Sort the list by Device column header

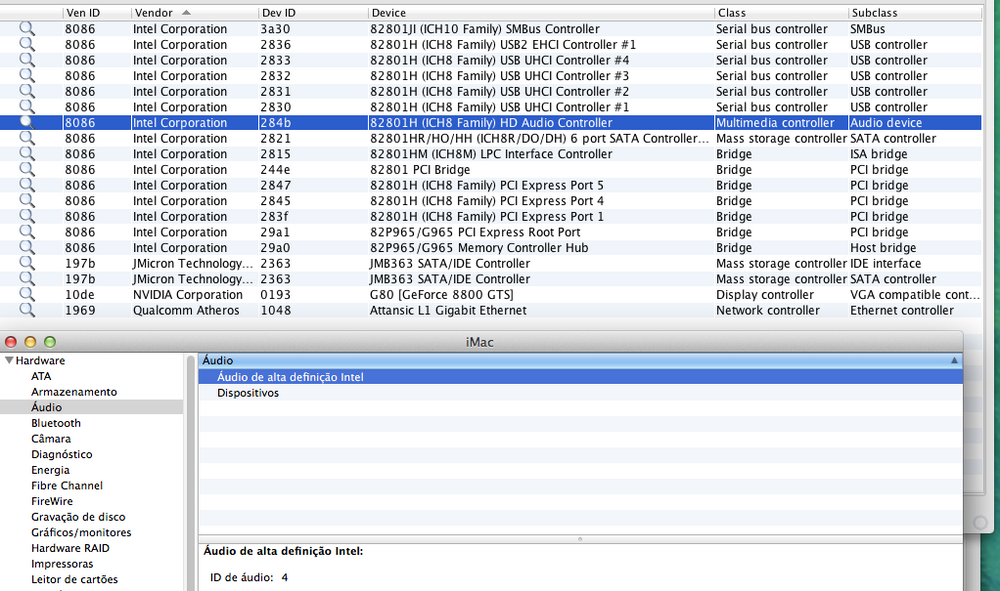(x=540, y=12)
